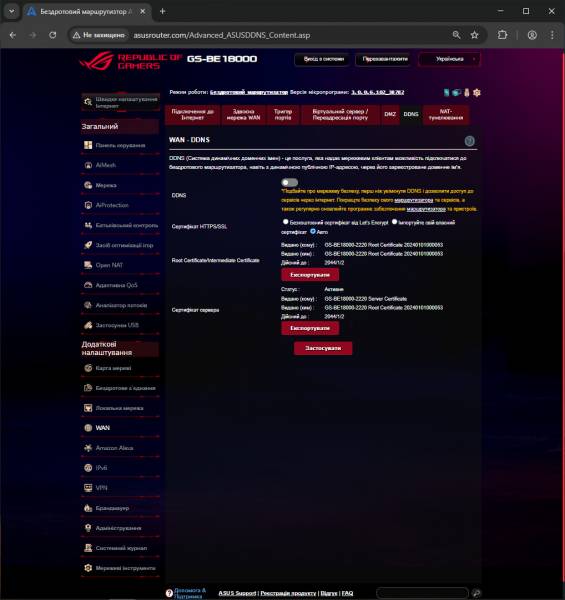Go back to the previous page

pos(13,35)
